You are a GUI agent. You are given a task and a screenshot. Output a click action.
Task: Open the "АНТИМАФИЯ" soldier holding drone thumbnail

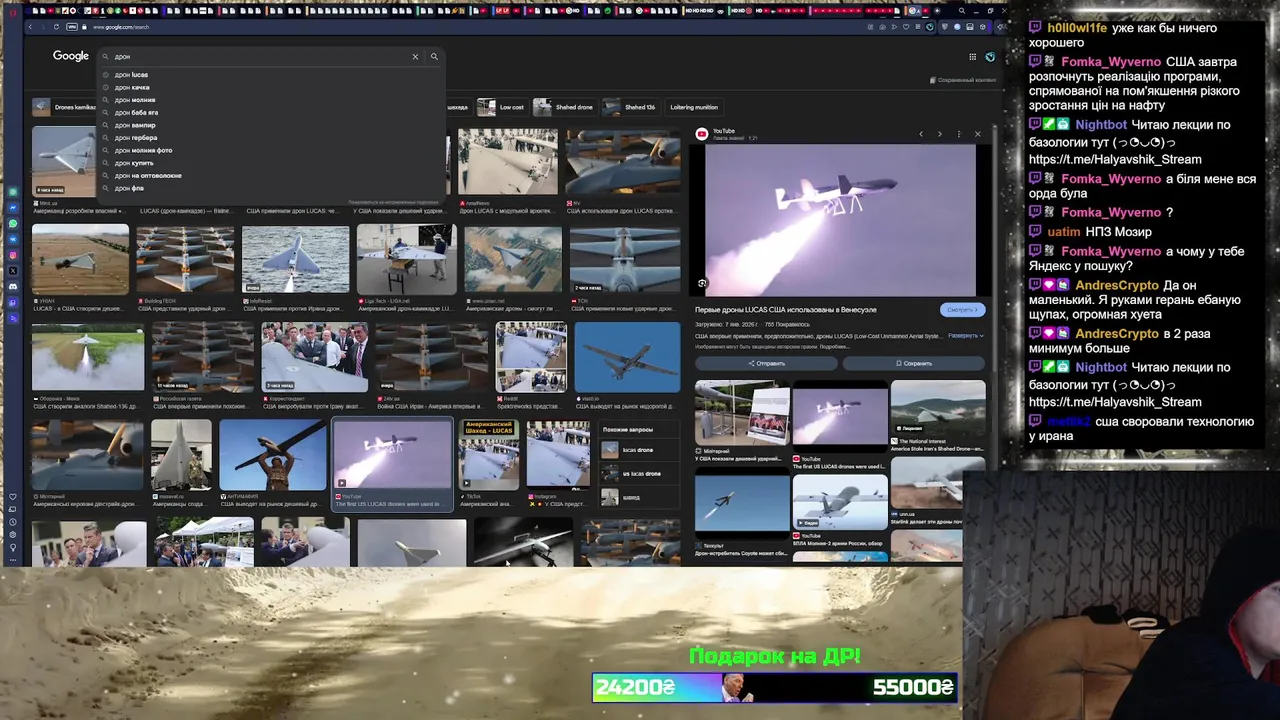pos(272,455)
